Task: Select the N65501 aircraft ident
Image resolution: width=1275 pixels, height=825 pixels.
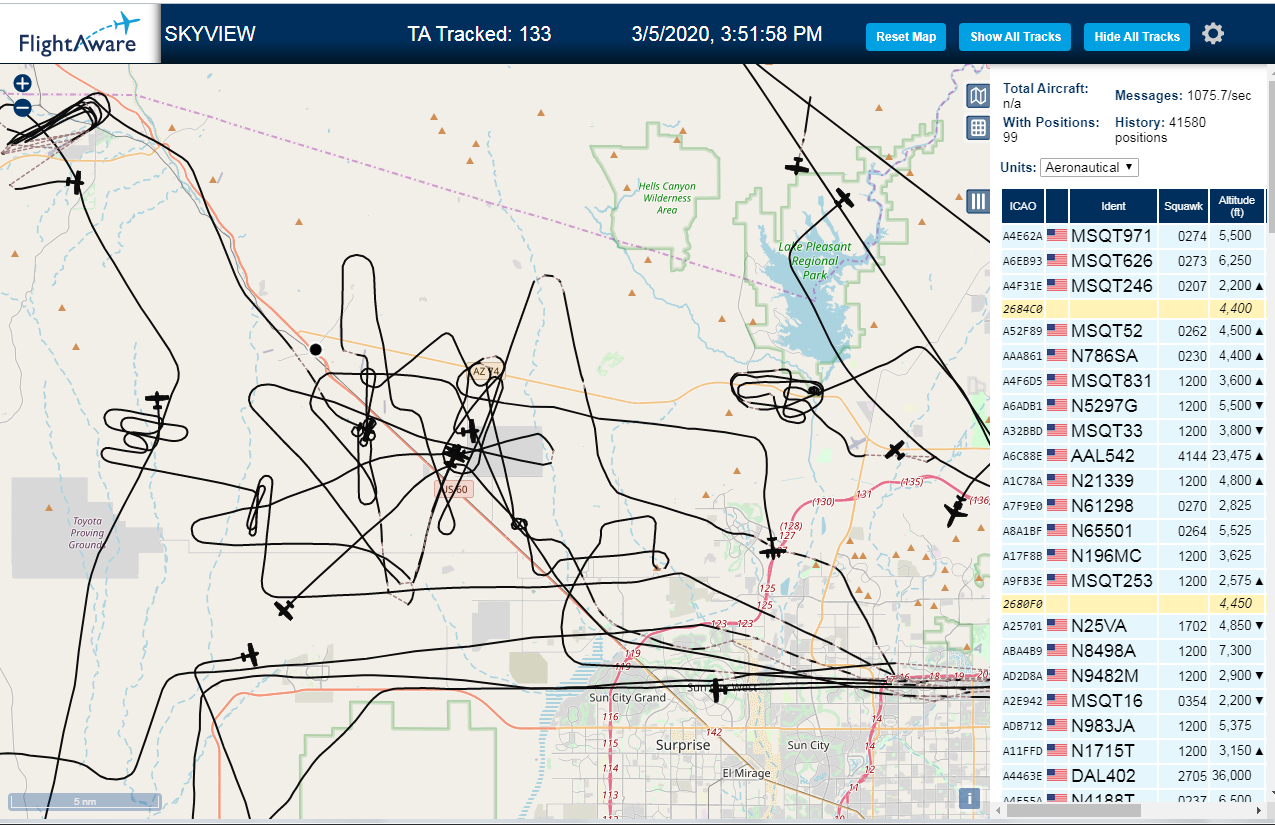Action: (1102, 531)
